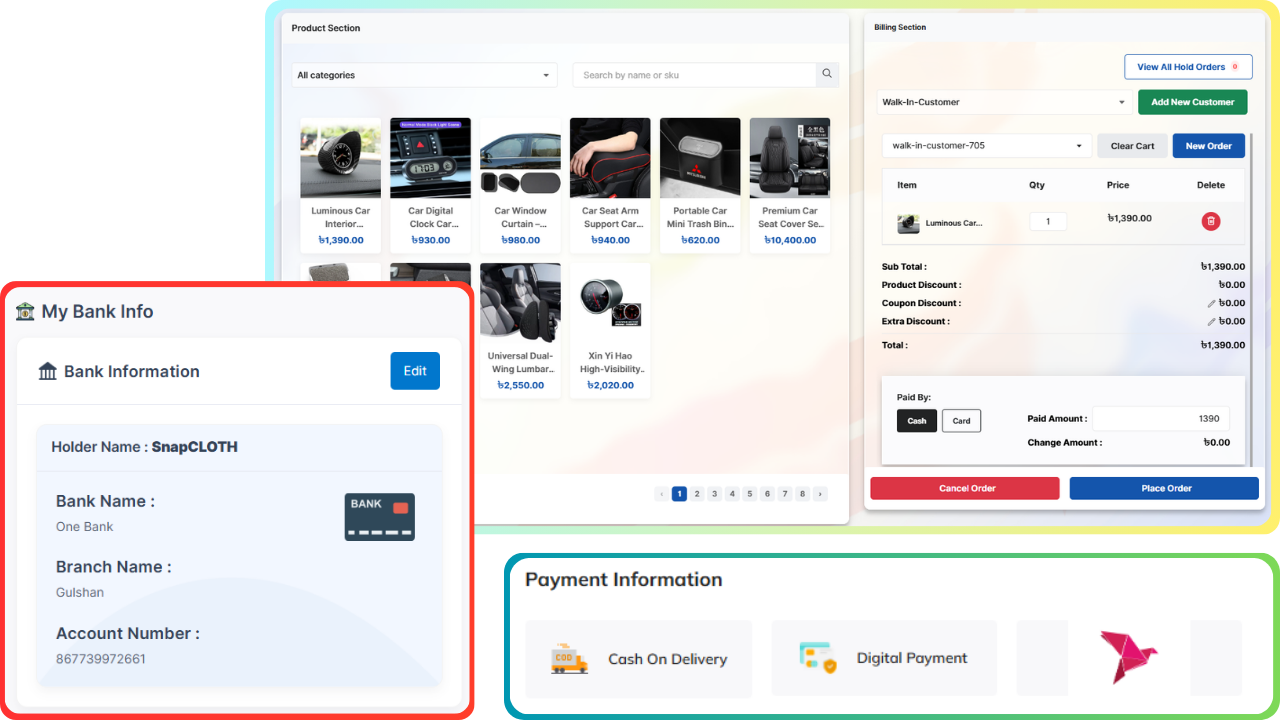Click the Search by name or sku field

click(x=695, y=75)
